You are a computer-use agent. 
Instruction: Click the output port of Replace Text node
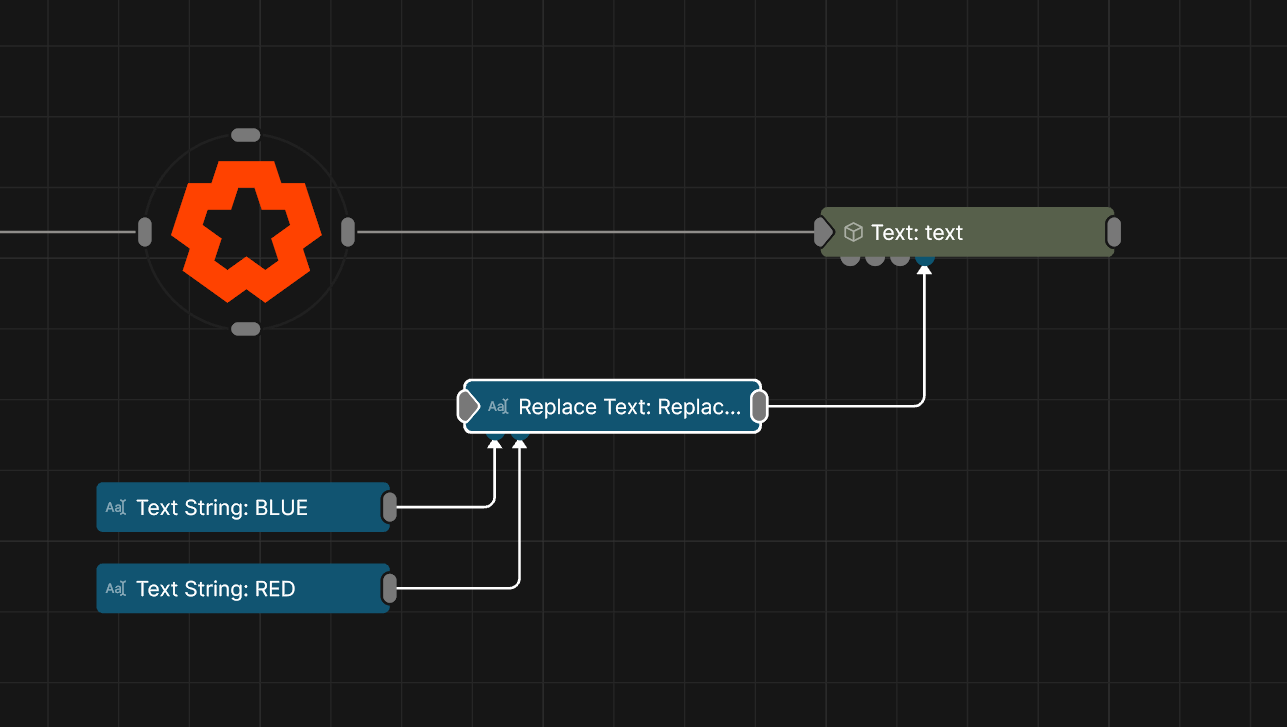click(x=759, y=406)
